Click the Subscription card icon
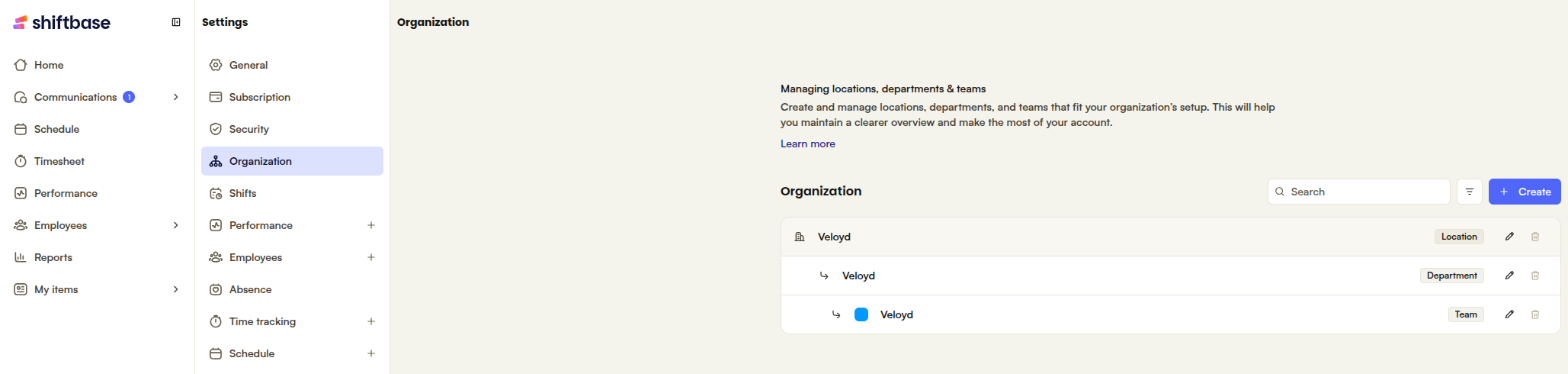This screenshot has width=1568, height=374. pos(215,97)
